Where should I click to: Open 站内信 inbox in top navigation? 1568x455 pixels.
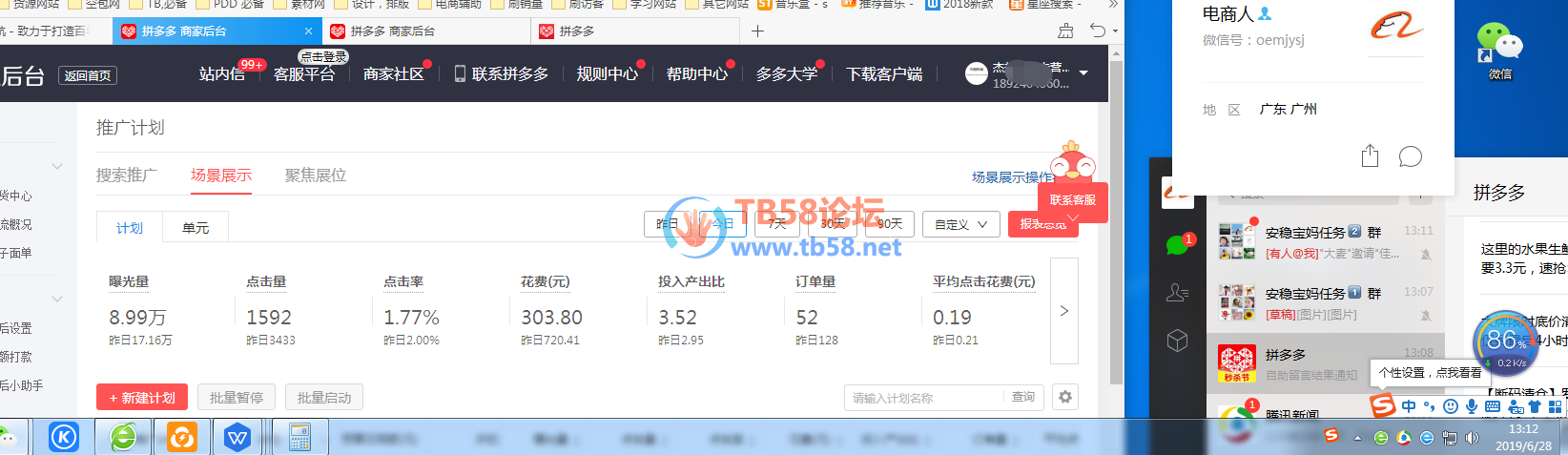click(x=222, y=73)
